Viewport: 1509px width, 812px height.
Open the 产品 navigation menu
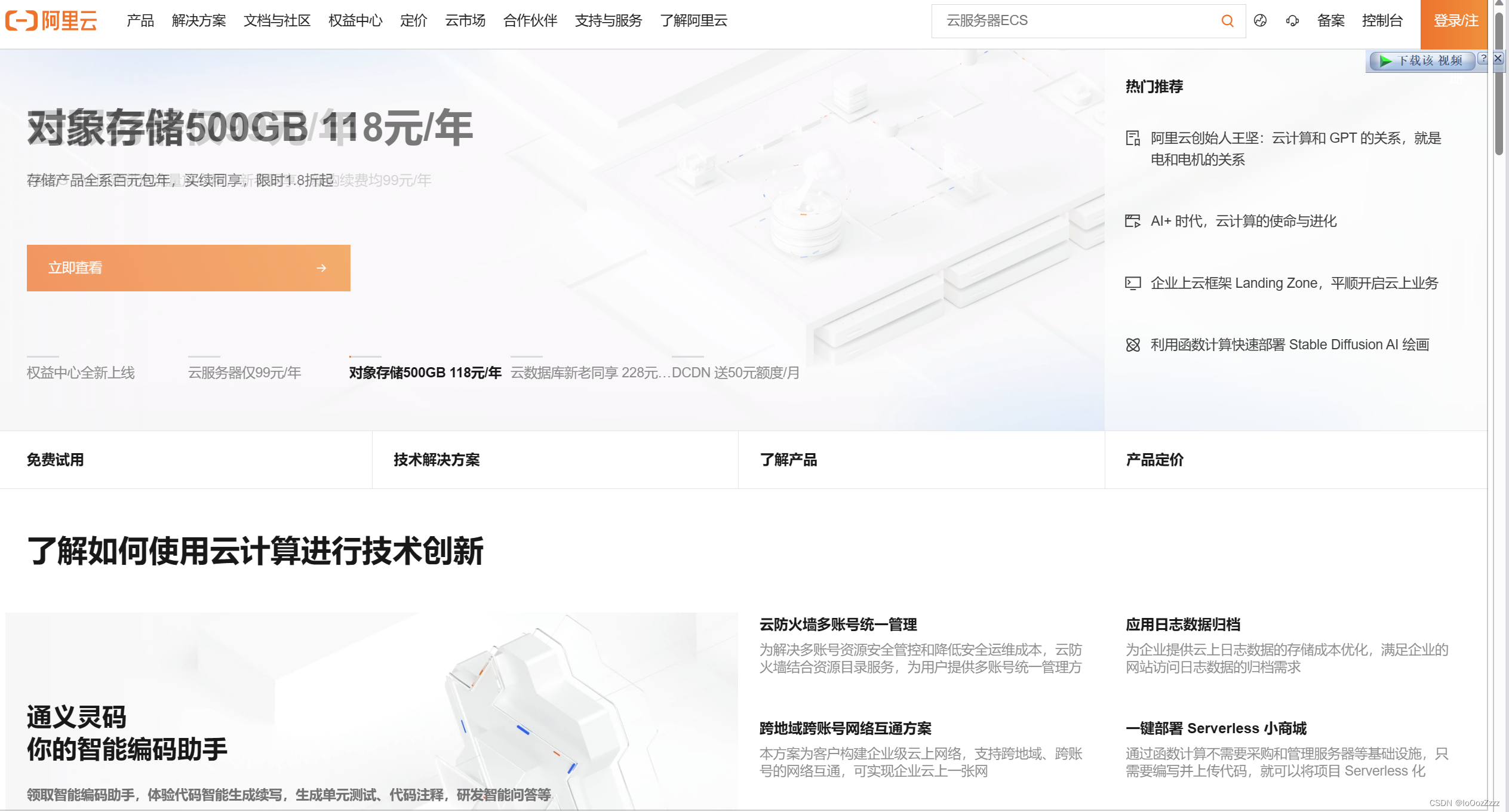point(140,21)
